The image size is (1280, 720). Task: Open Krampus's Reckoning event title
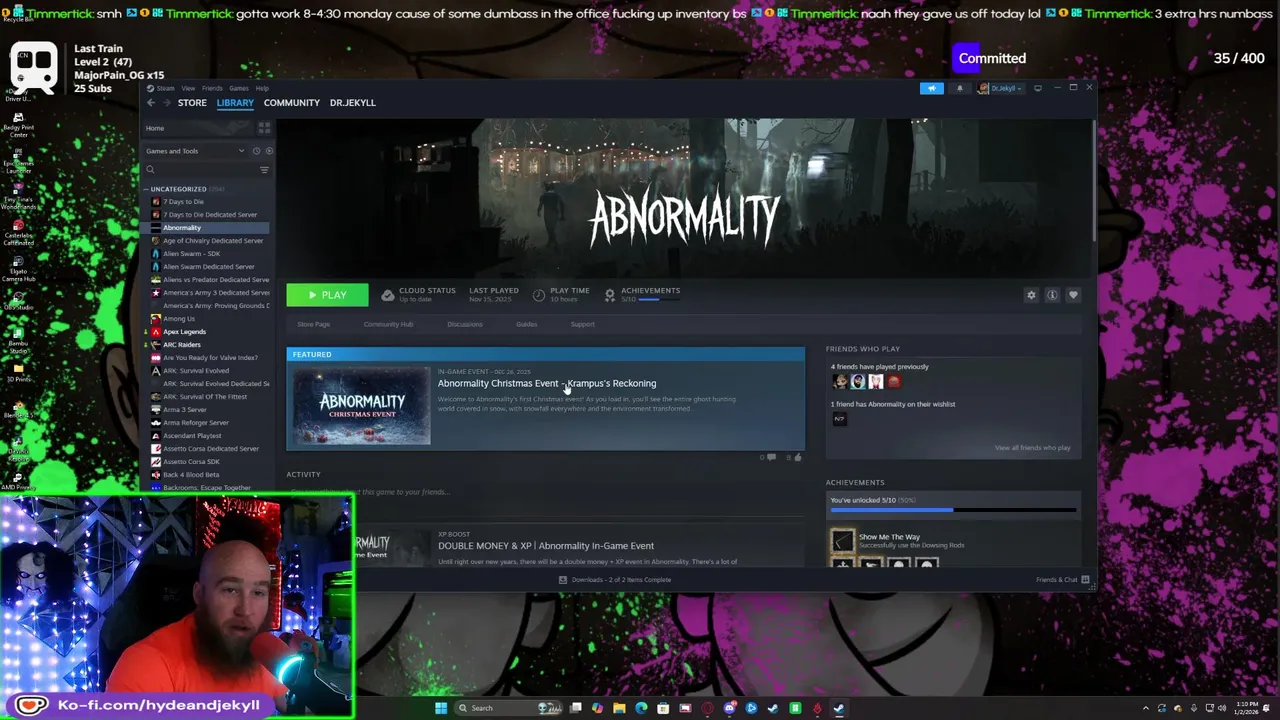tap(547, 383)
